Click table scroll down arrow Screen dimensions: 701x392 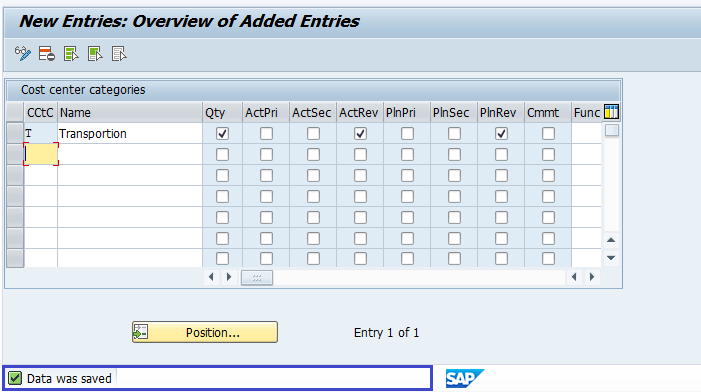(x=611, y=258)
